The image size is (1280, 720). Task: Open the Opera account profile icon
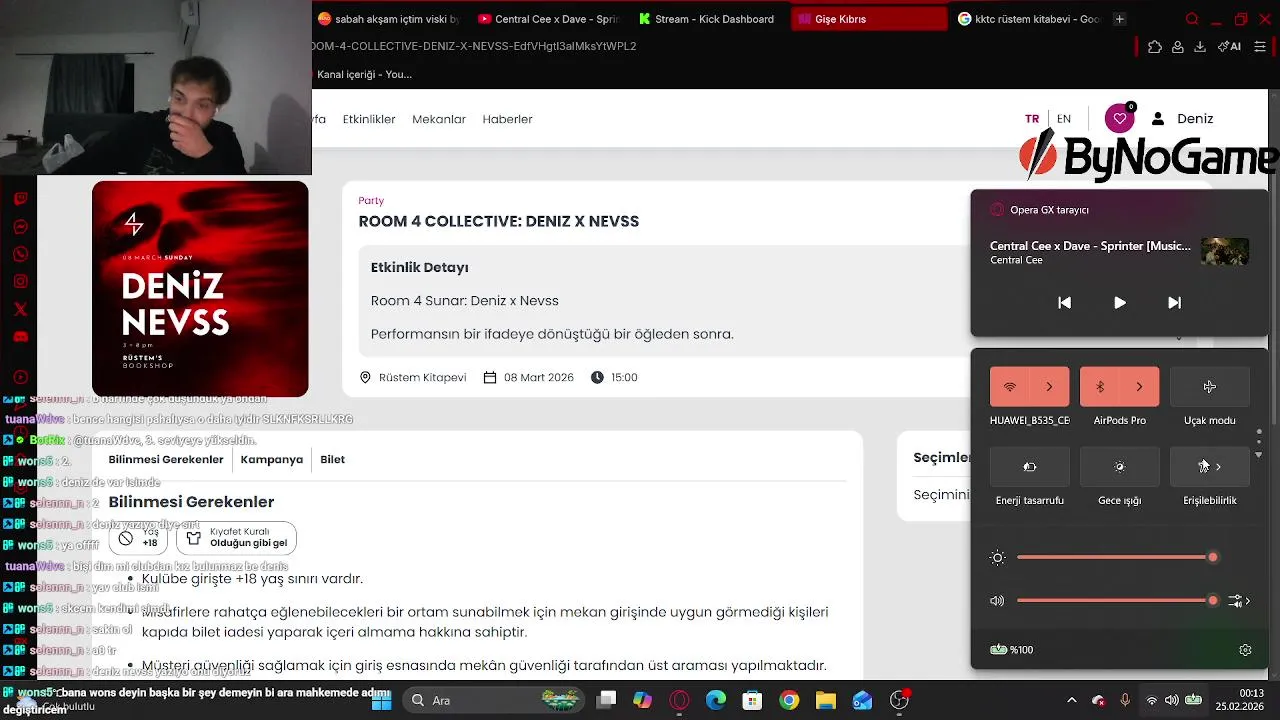pos(1178,47)
